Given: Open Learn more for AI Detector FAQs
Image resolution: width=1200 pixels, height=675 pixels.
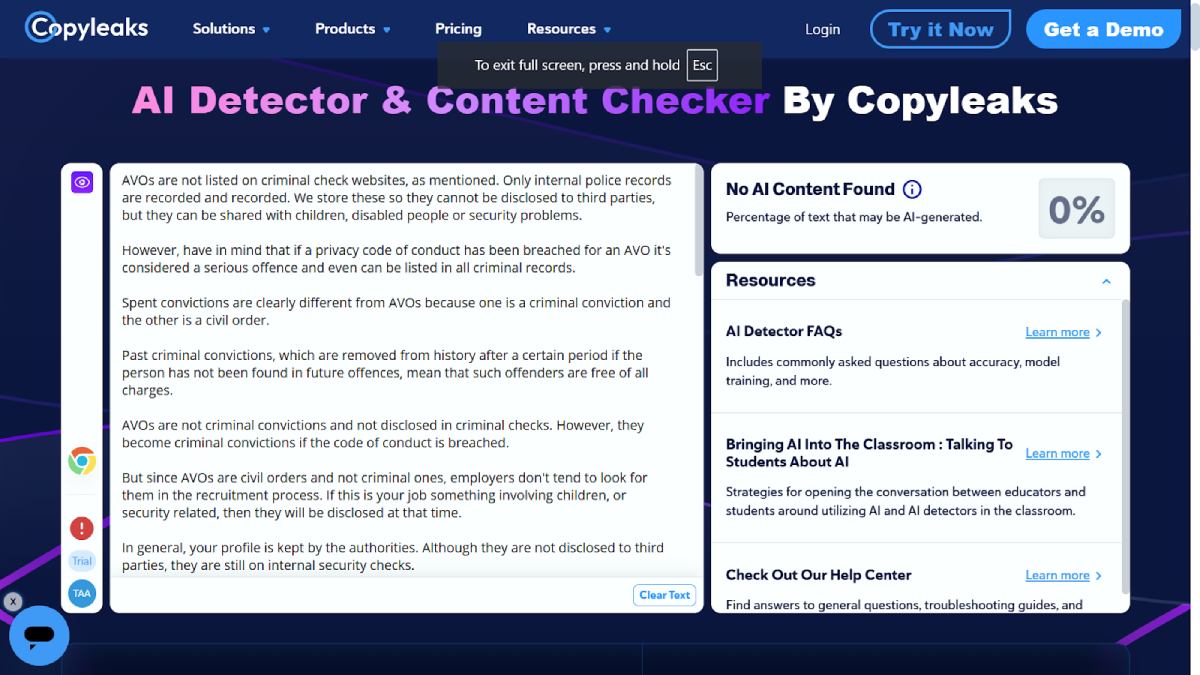Looking at the screenshot, I should [1063, 332].
